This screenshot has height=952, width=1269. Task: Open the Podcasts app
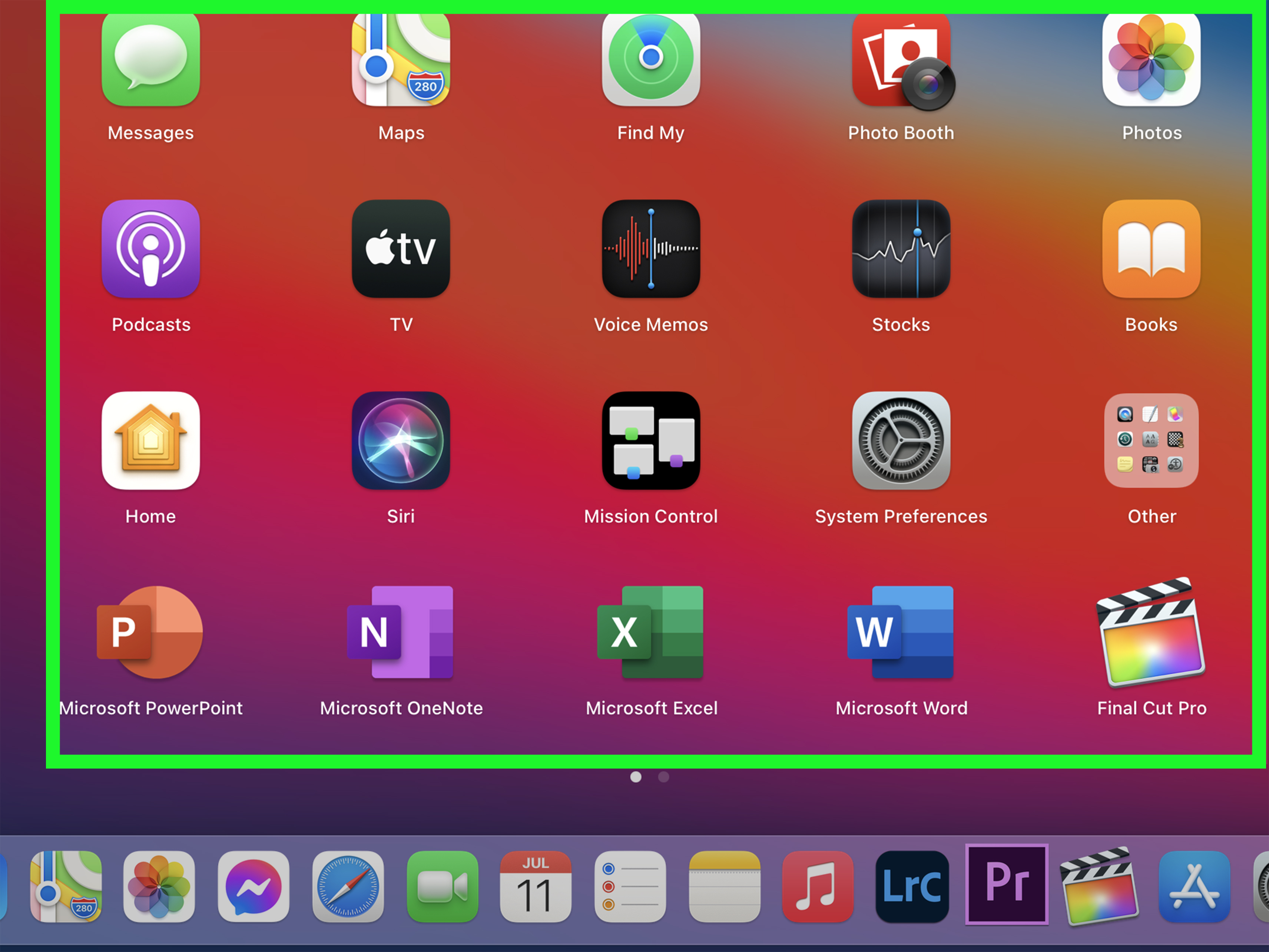(x=151, y=248)
